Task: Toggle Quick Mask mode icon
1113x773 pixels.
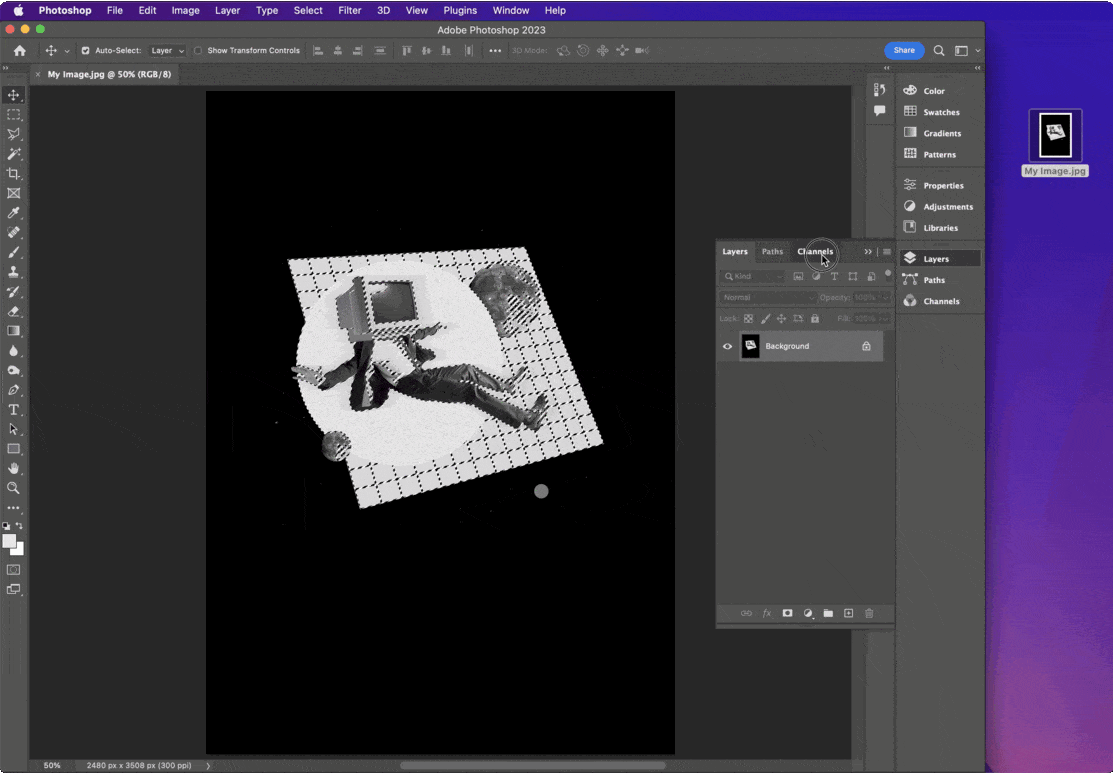Action: [13, 570]
